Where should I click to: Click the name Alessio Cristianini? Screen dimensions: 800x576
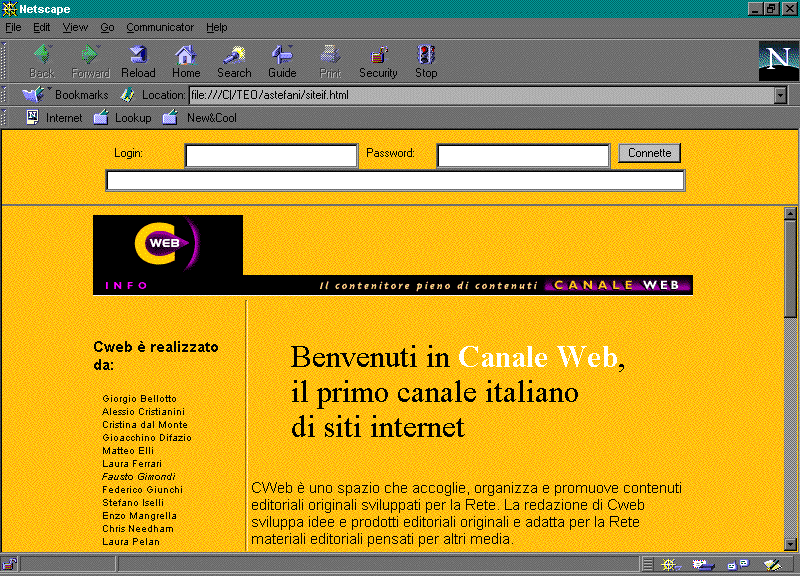143,411
